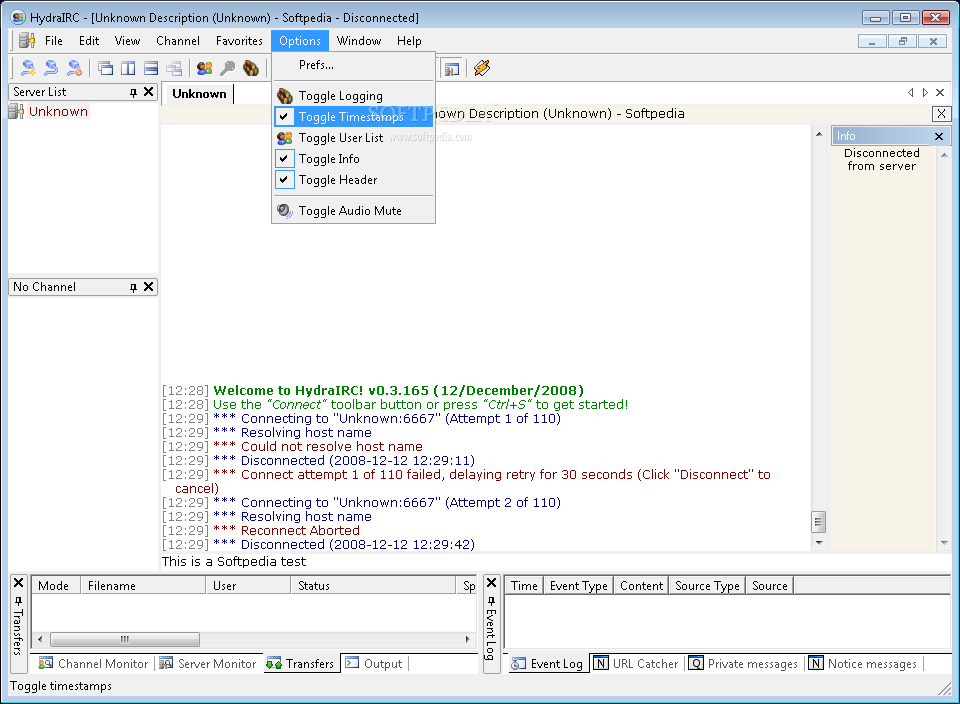Sort transfers by Filename column
Image resolution: width=960 pixels, height=704 pixels.
tap(143, 586)
